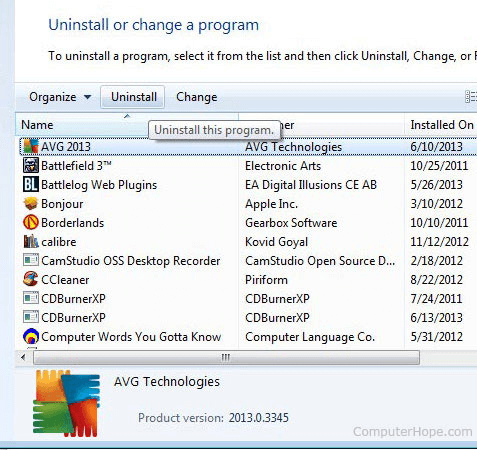Click the Battlelog Web Plugins BL icon
477x450 pixels.
(x=31, y=184)
